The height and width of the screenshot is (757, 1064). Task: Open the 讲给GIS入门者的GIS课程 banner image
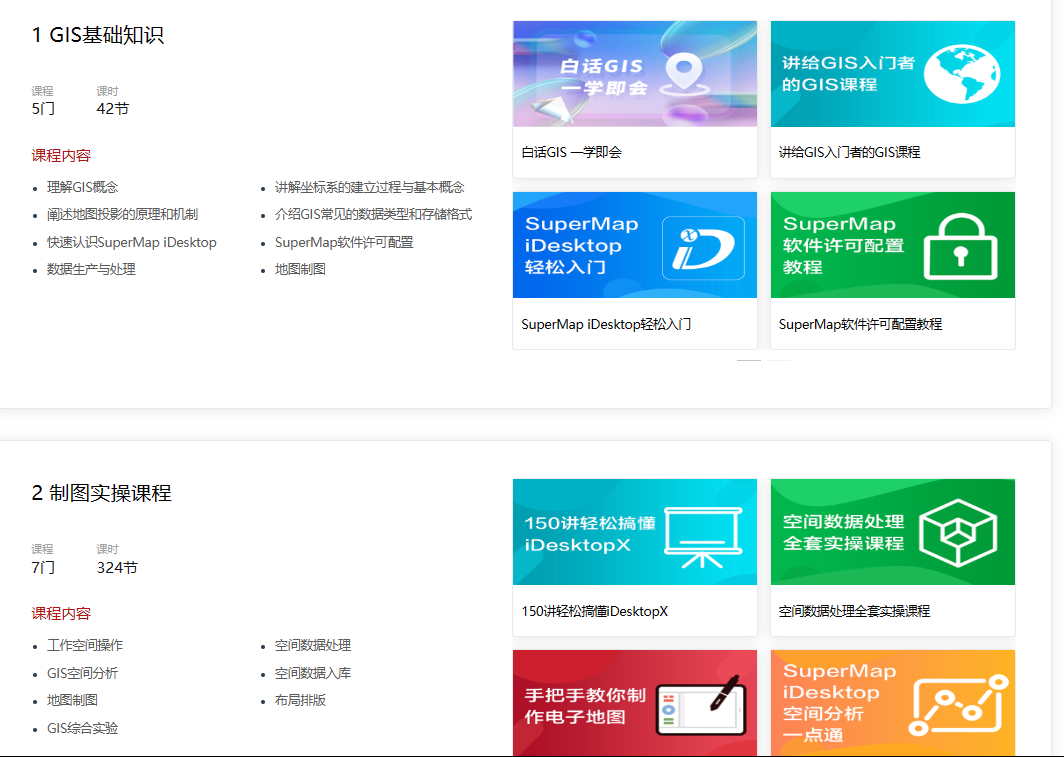[x=892, y=74]
